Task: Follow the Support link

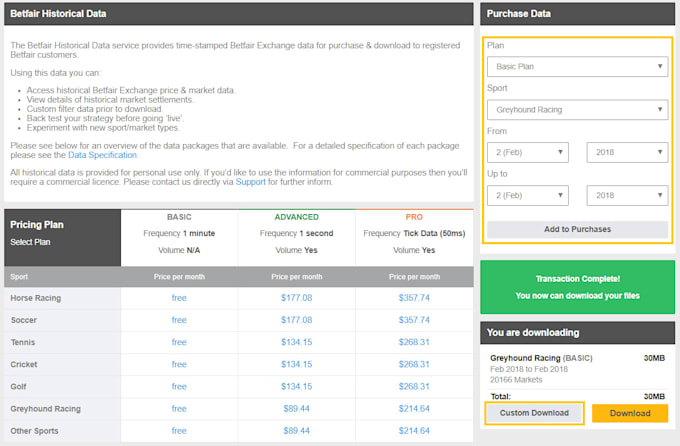Action: pos(250,182)
